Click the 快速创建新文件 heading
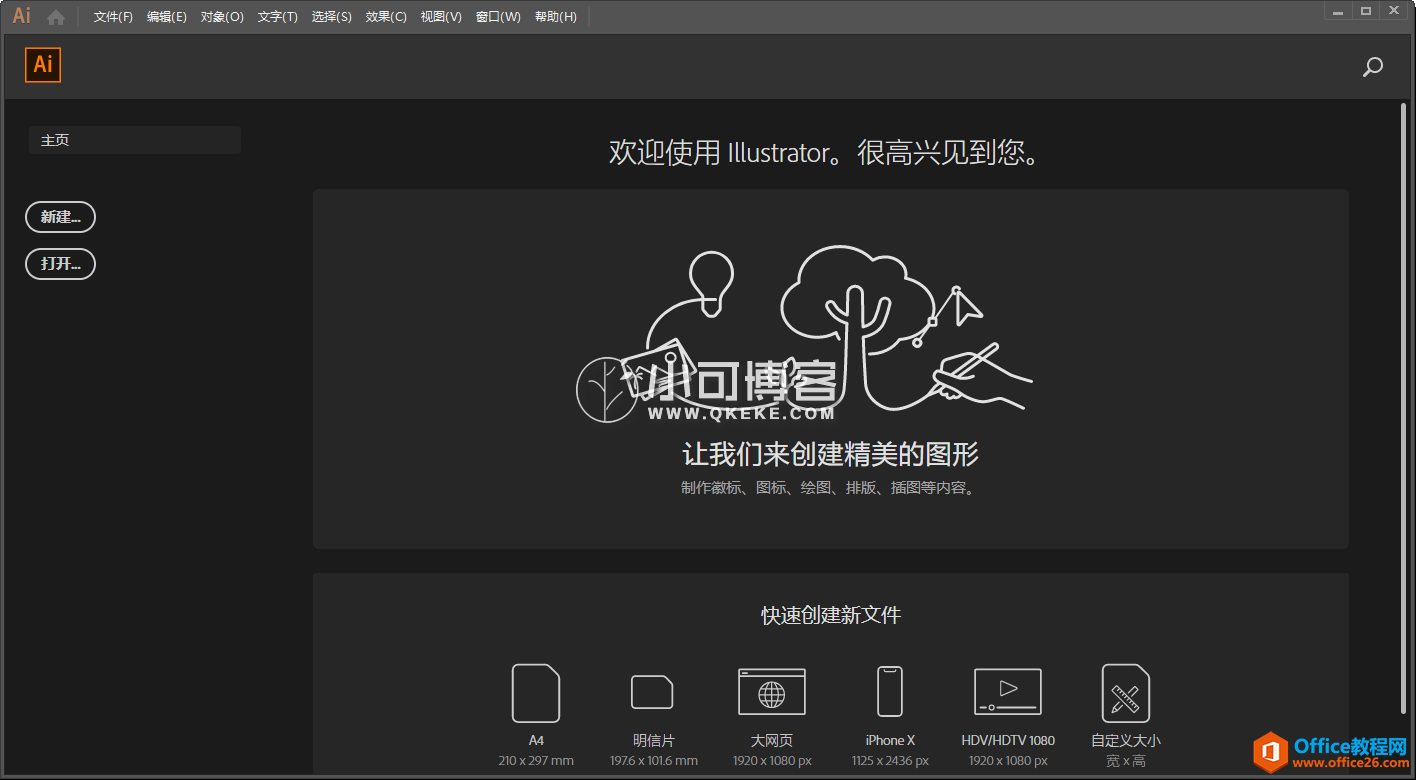Image resolution: width=1416 pixels, height=780 pixels. coord(831,615)
